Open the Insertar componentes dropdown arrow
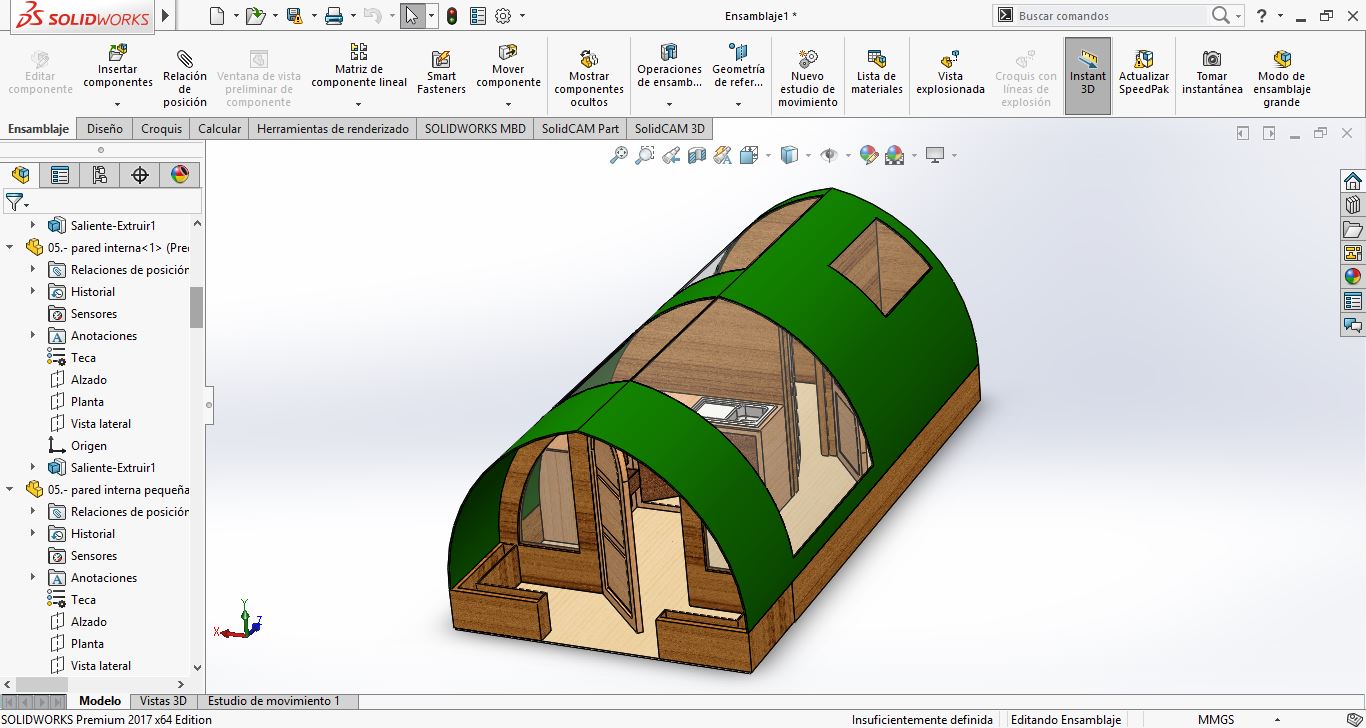 click(x=118, y=104)
